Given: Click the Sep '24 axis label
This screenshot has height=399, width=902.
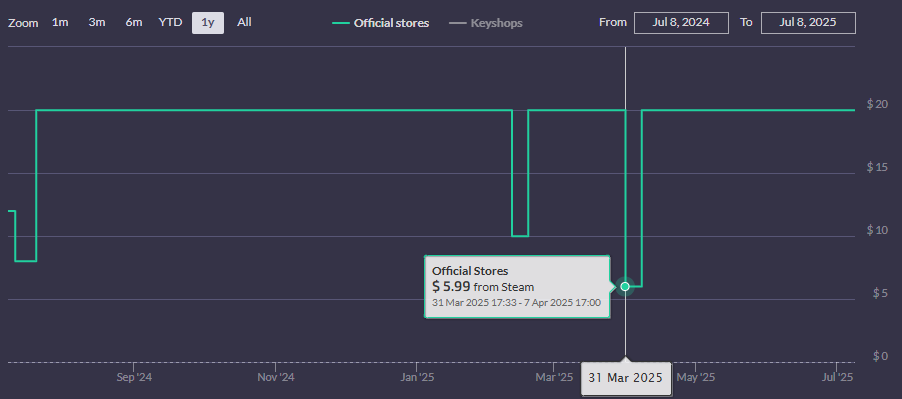Looking at the screenshot, I should point(134,378).
